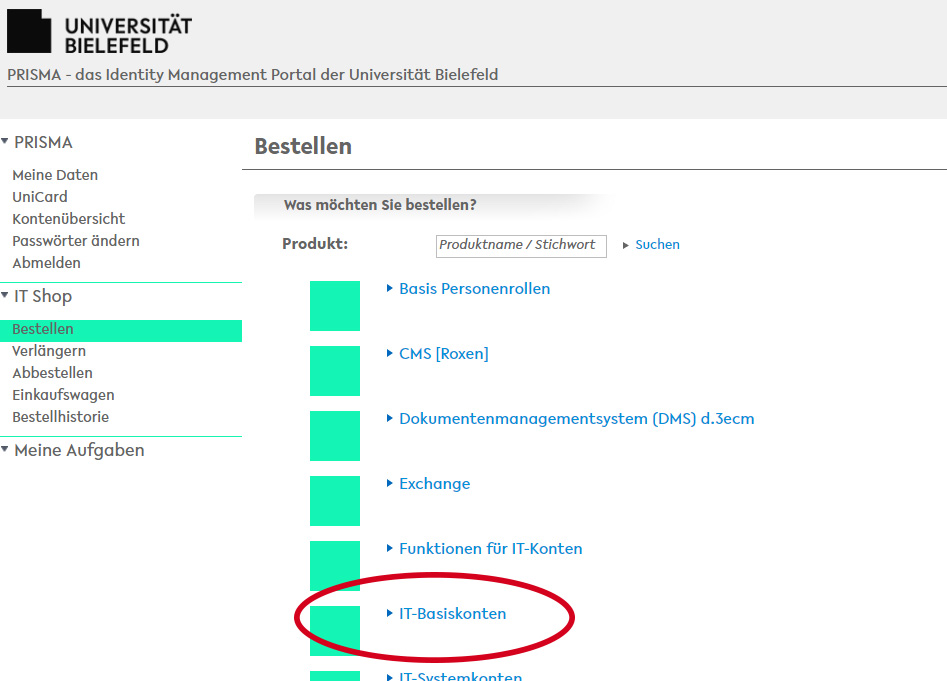Open Passwörter ändern page
The height and width of the screenshot is (681, 947).
tap(76, 241)
